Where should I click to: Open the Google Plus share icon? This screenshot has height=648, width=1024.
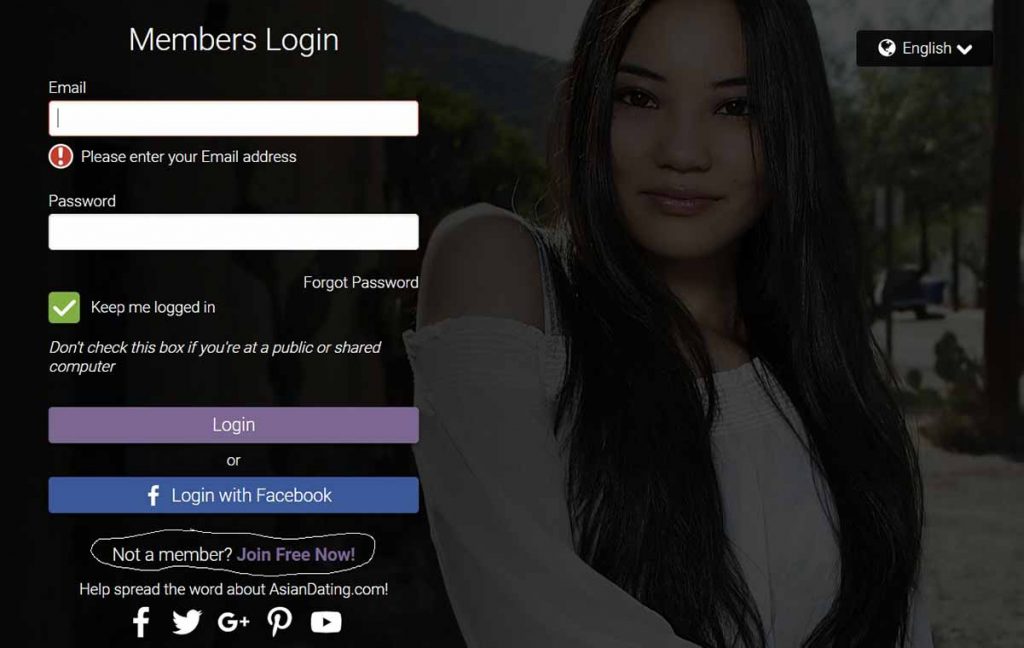coord(233,622)
